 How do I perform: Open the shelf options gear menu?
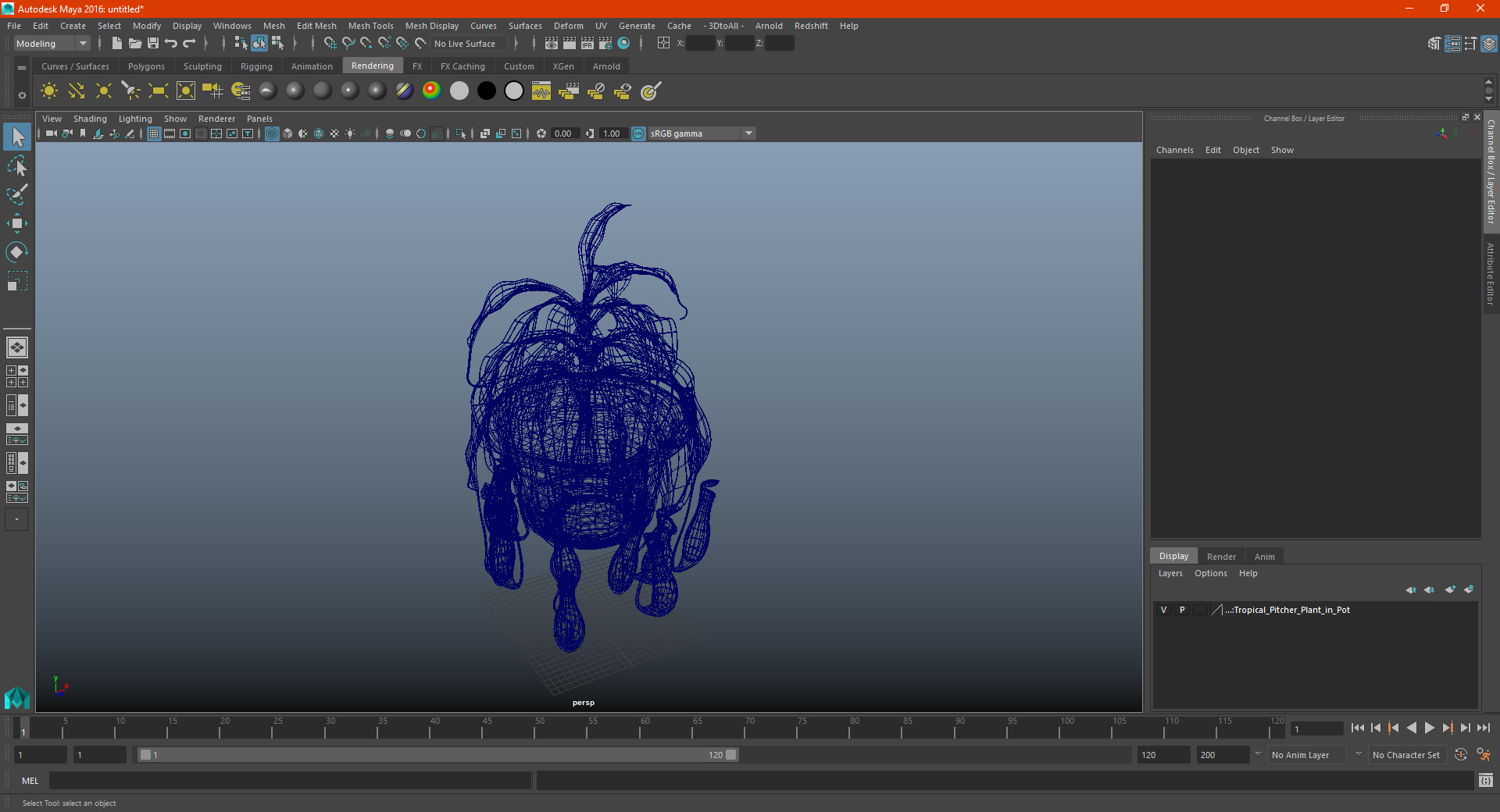coord(22,95)
